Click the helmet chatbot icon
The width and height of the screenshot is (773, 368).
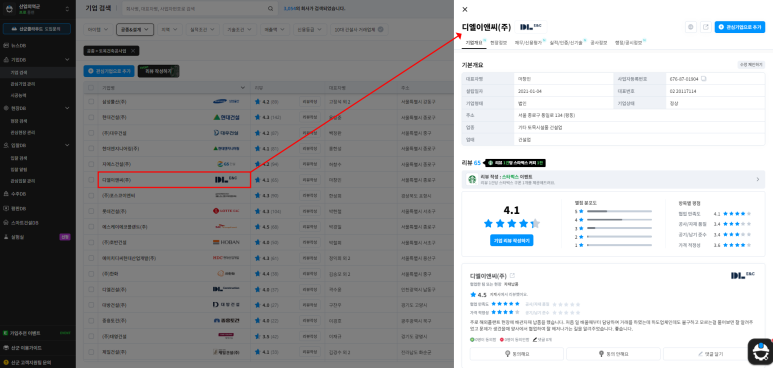[x=760, y=351]
